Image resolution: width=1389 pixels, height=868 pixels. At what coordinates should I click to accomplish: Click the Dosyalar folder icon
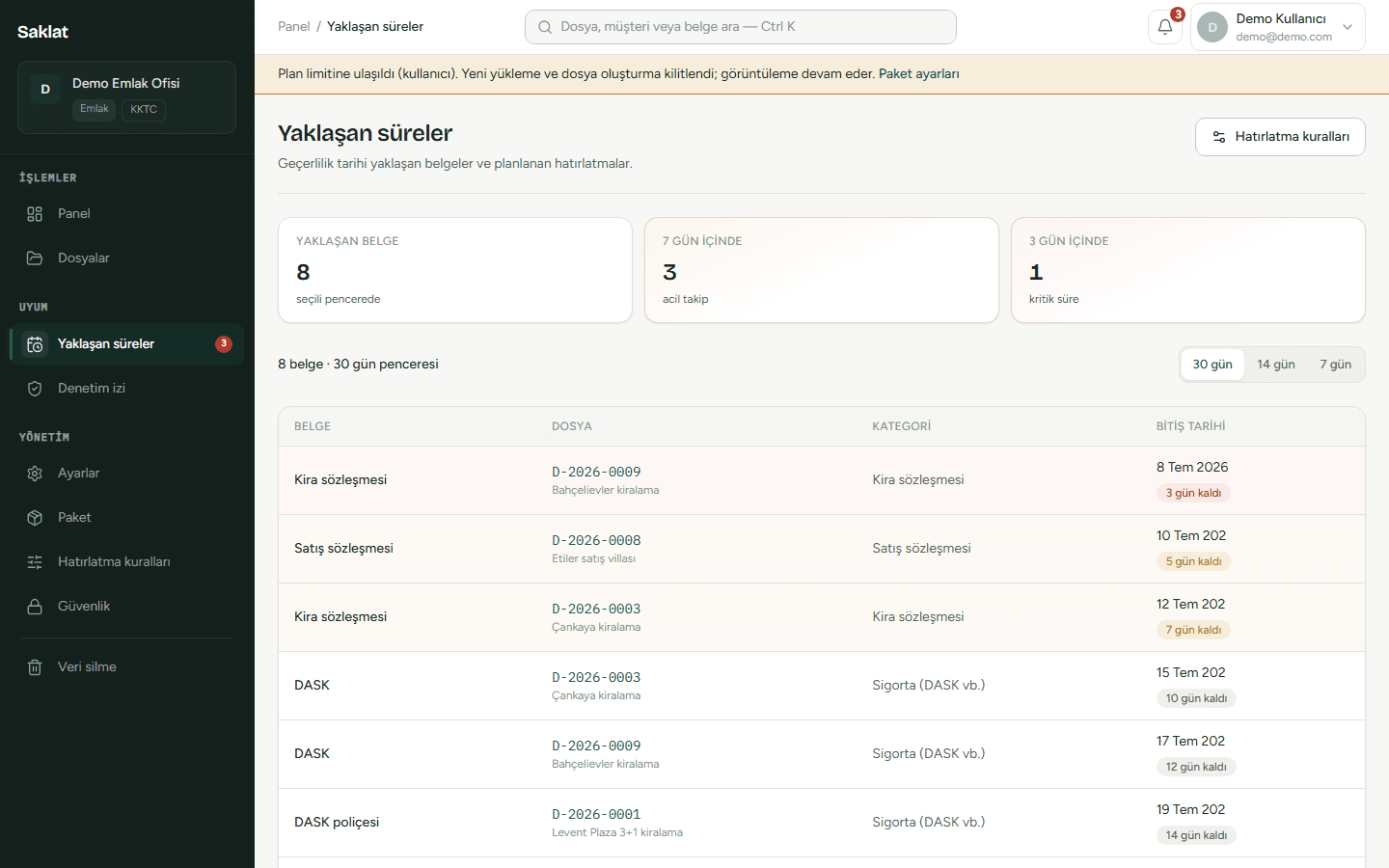(x=35, y=258)
